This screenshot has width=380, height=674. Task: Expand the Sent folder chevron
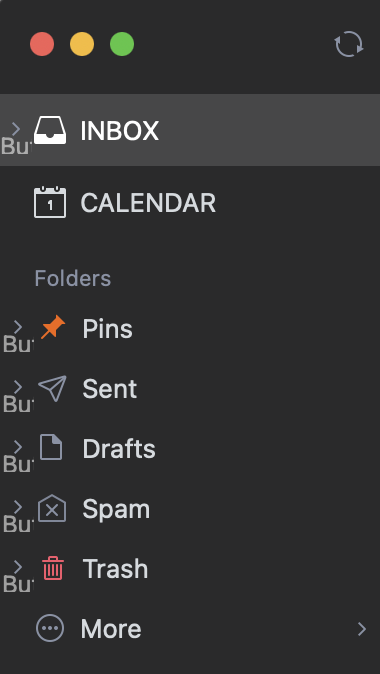18,387
